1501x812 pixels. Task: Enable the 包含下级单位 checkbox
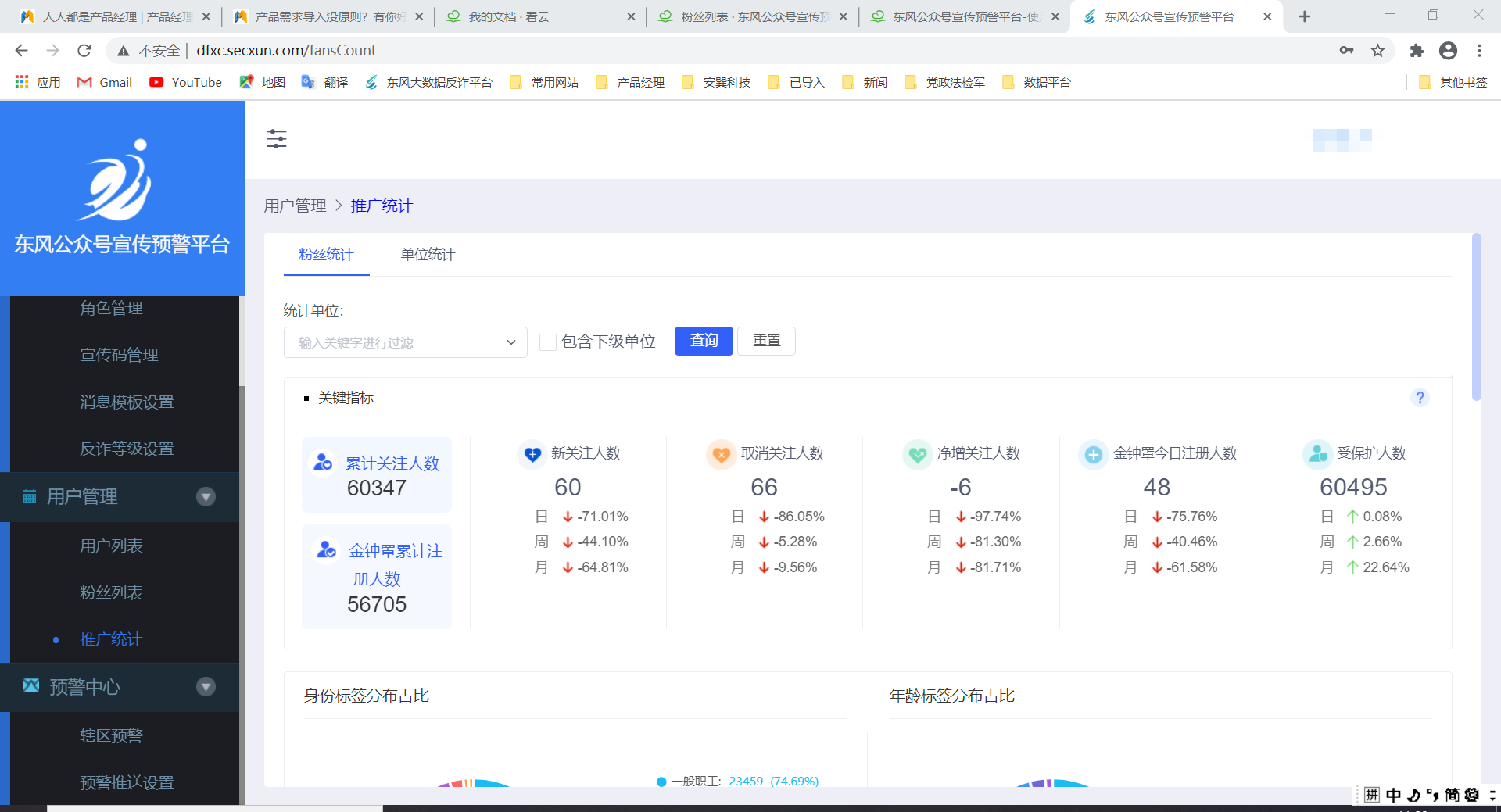click(x=548, y=342)
